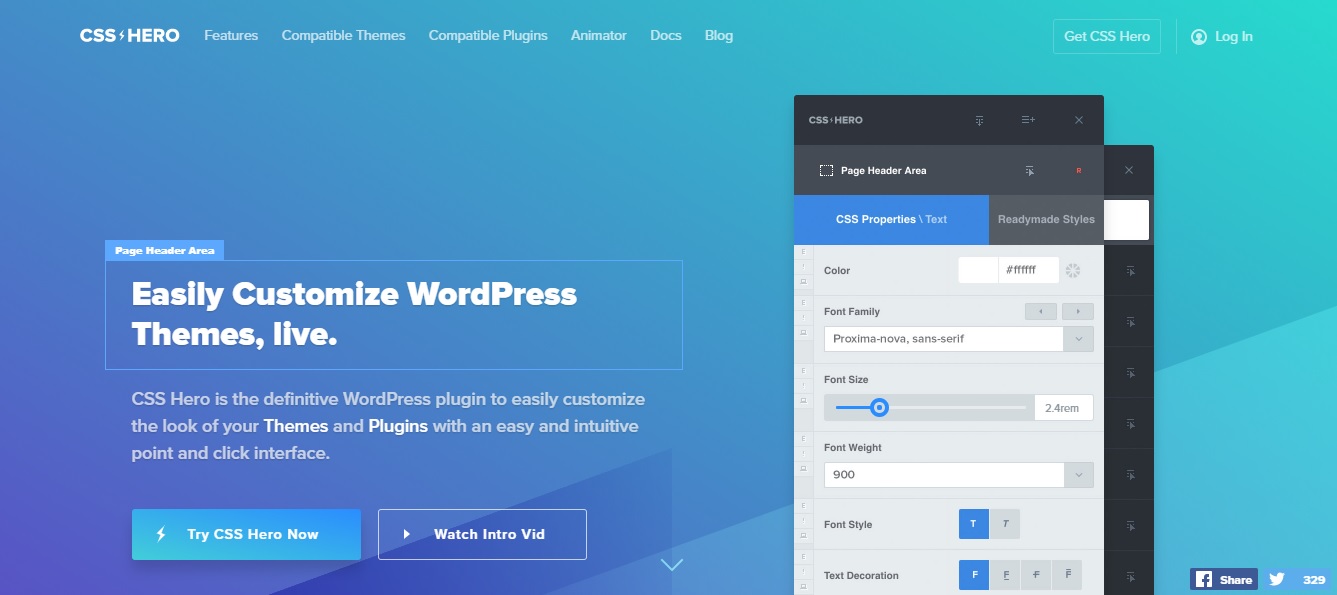
Task: Click the Font Weight field showing 900
Action: (944, 475)
